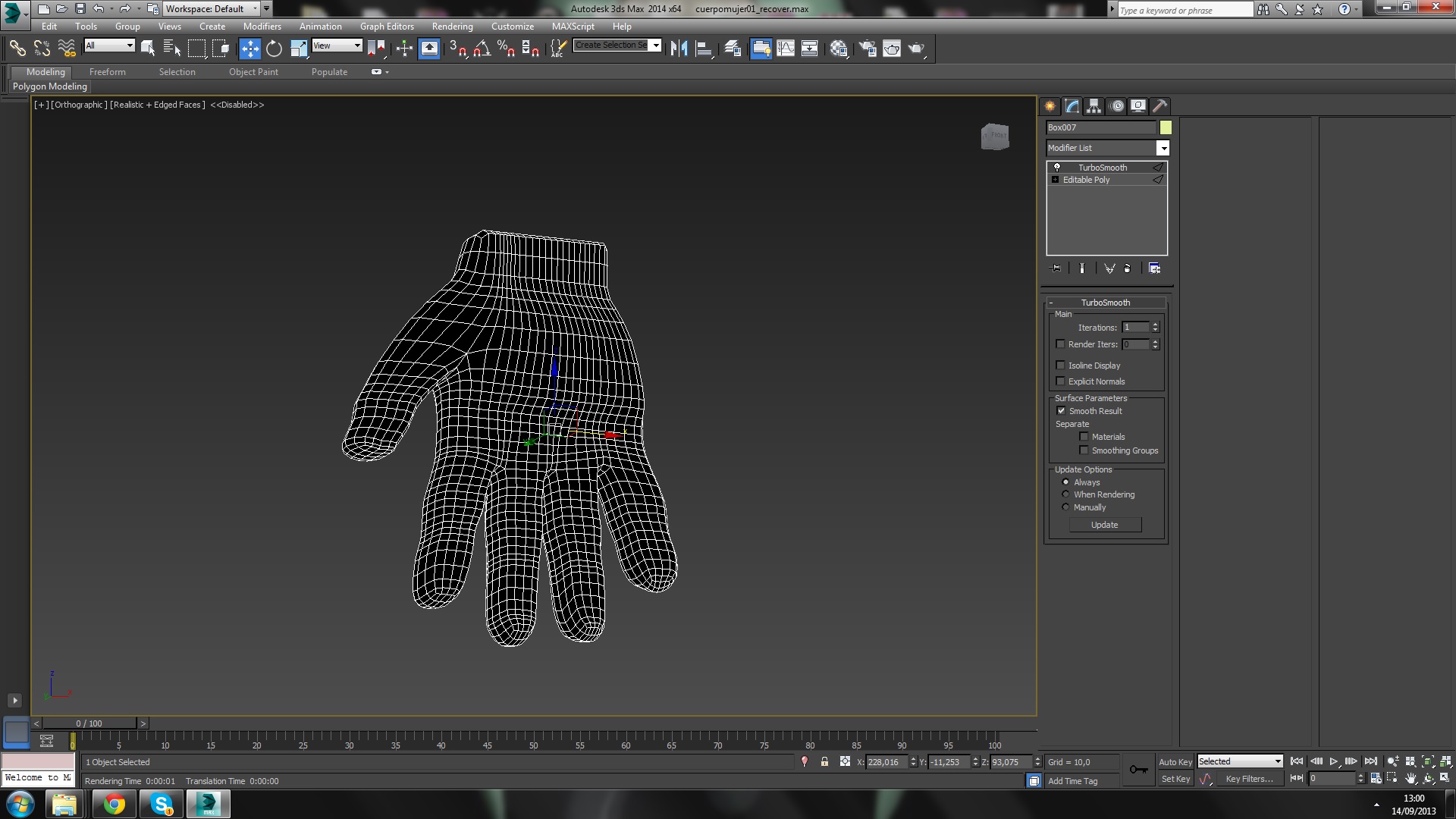
Task: Select the When Rendering radio option
Action: pyautogui.click(x=1065, y=494)
